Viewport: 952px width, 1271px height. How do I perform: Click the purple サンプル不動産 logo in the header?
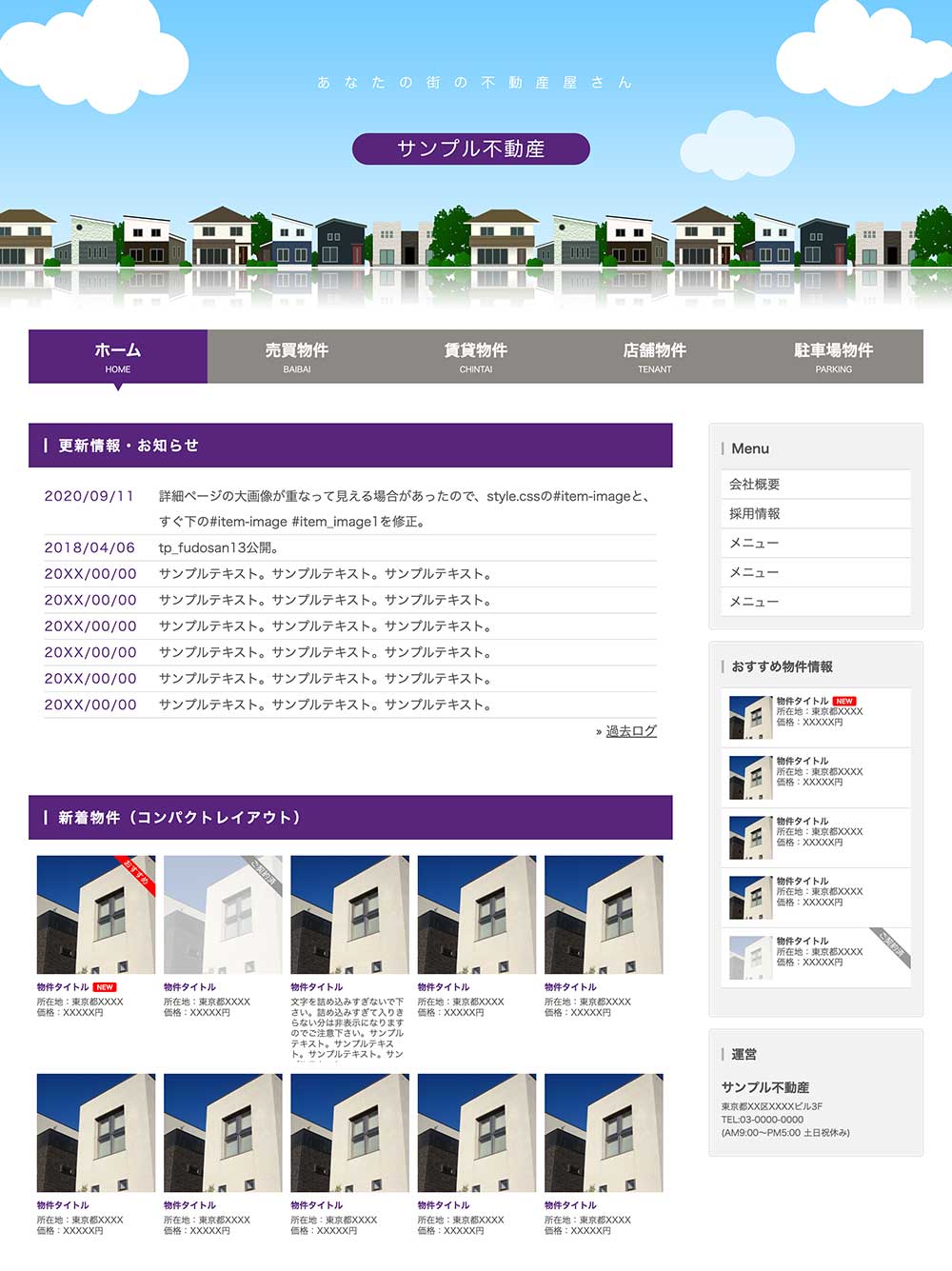coord(471,149)
